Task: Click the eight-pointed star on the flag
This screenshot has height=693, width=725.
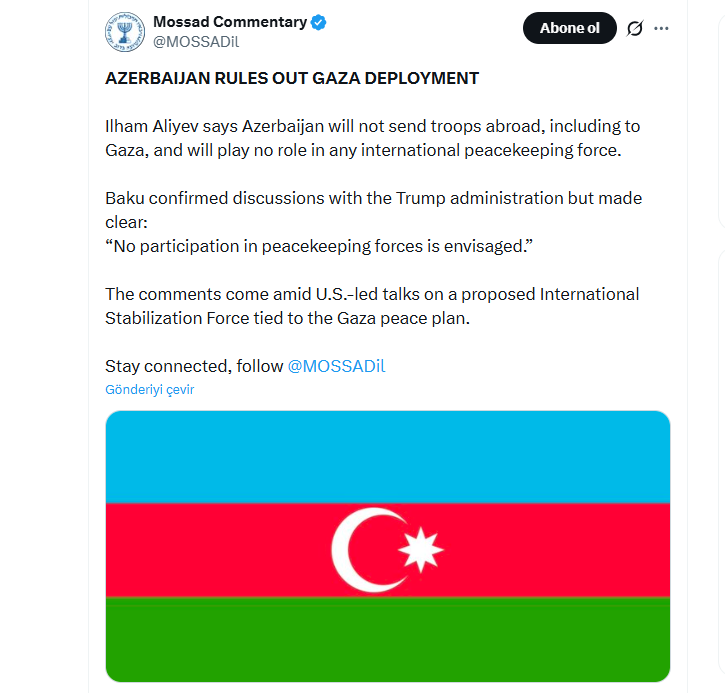Action: [420, 549]
